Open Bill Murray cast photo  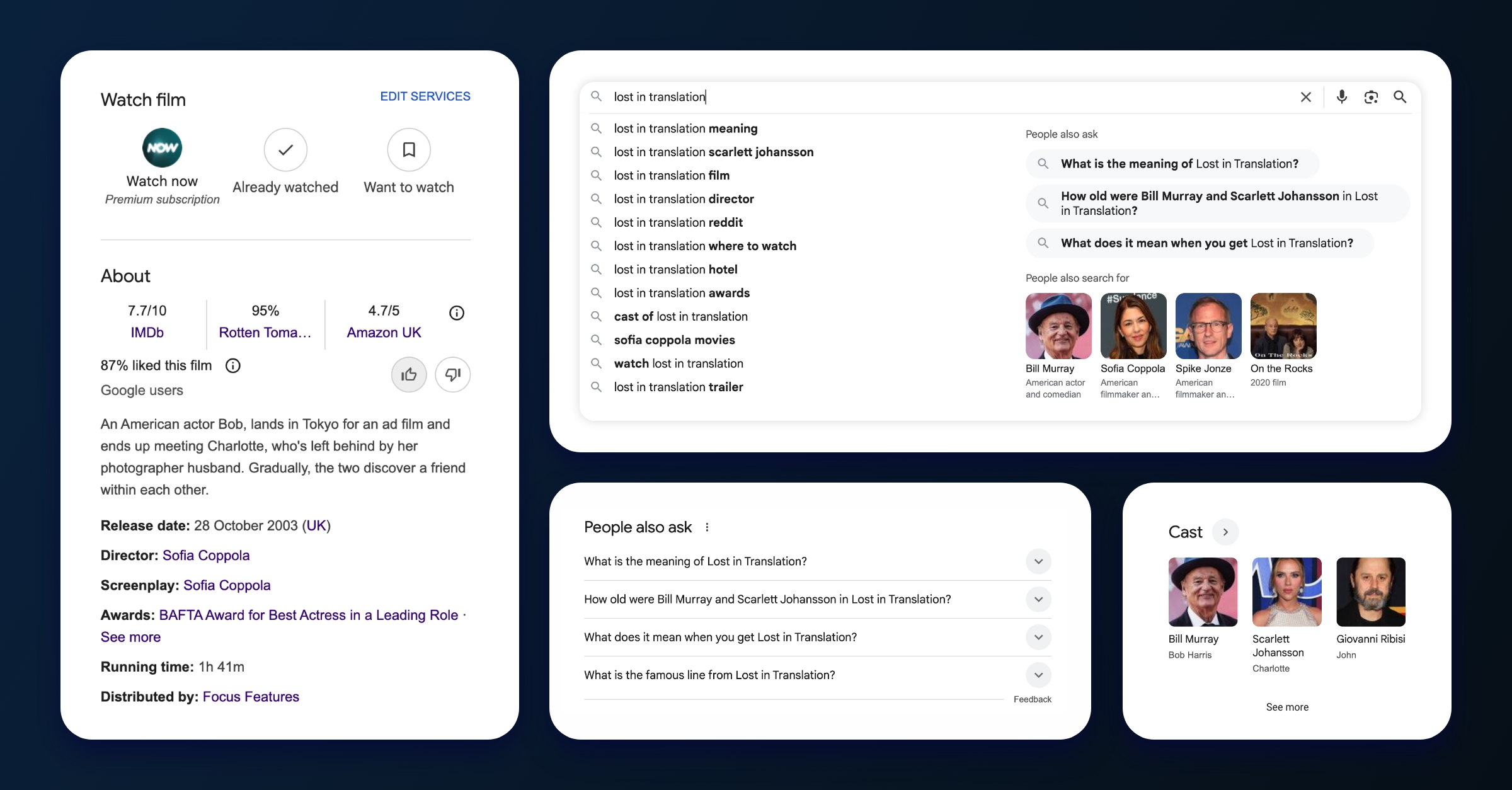click(x=1203, y=592)
